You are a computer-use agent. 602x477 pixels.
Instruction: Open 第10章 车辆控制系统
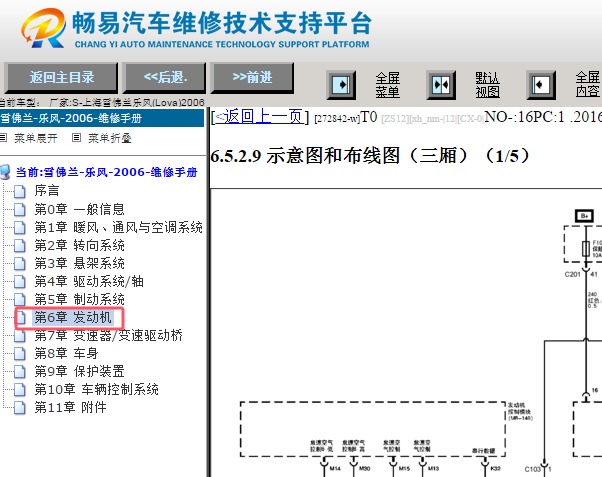[96, 389]
